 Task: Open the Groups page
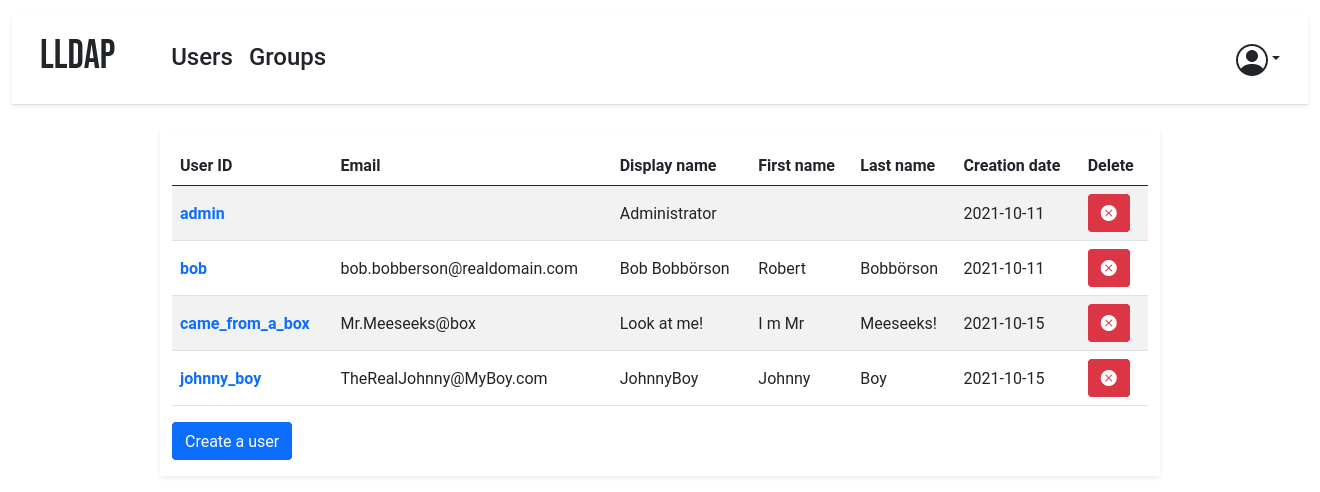287,57
